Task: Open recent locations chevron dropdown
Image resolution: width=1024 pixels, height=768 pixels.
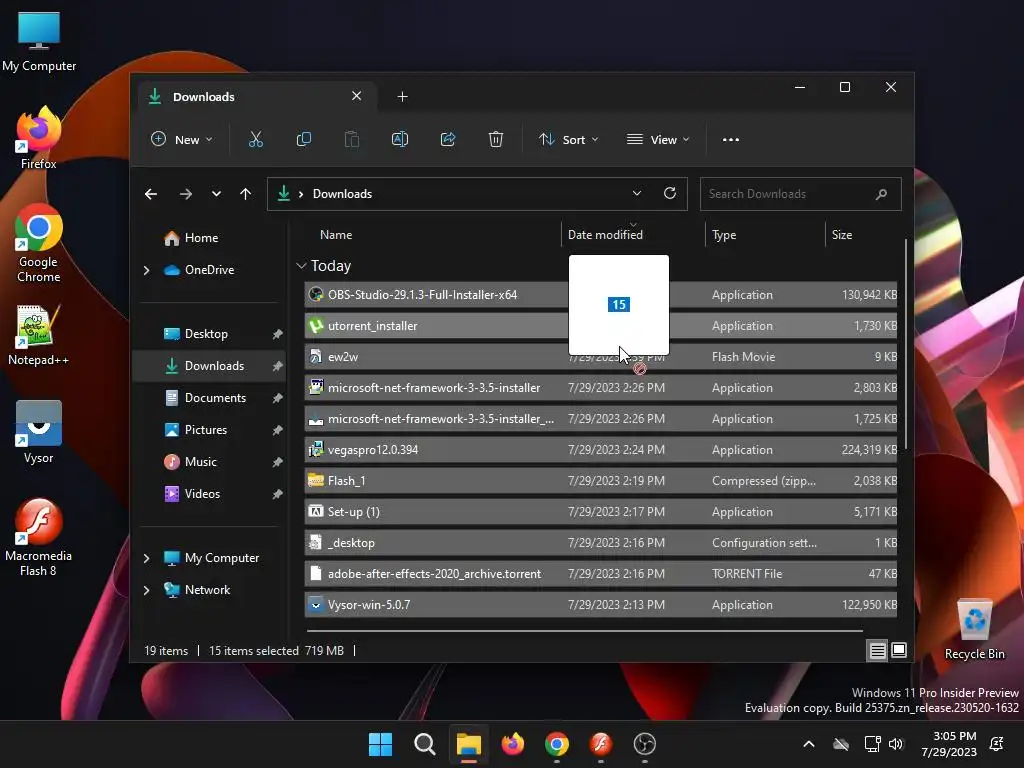Action: [x=216, y=194]
